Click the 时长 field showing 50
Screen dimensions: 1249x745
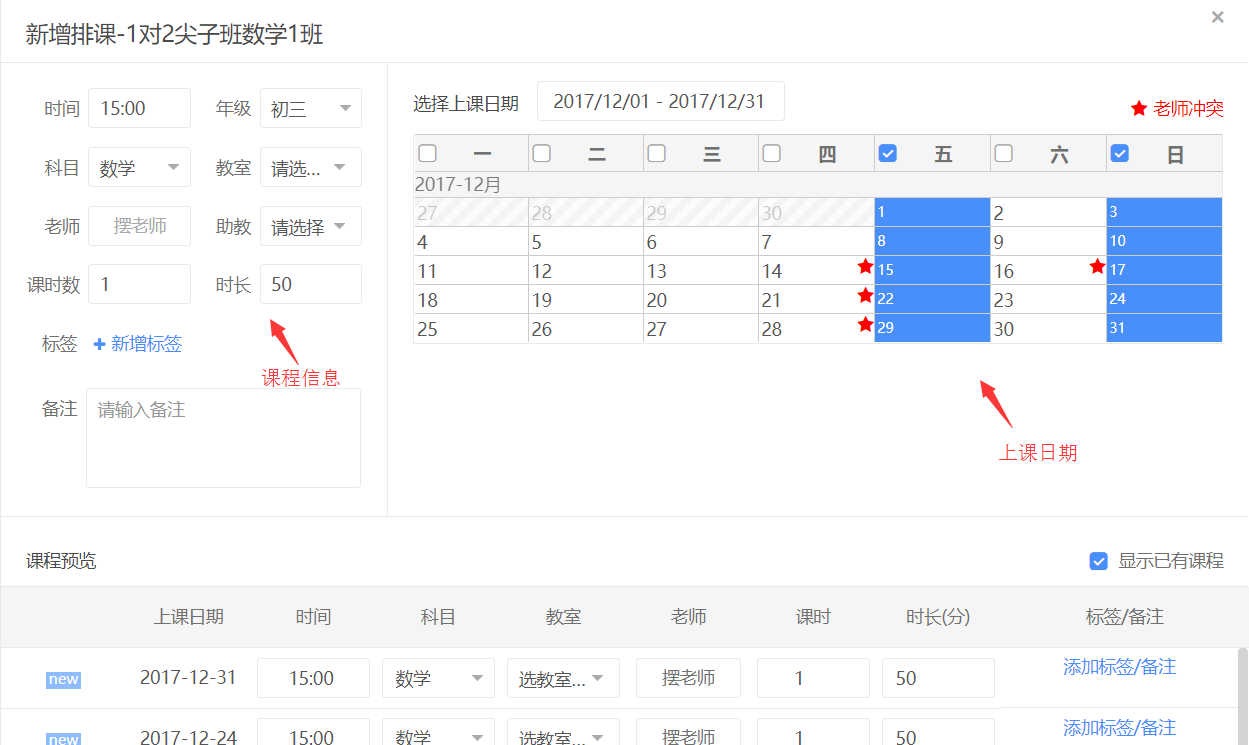tap(311, 284)
